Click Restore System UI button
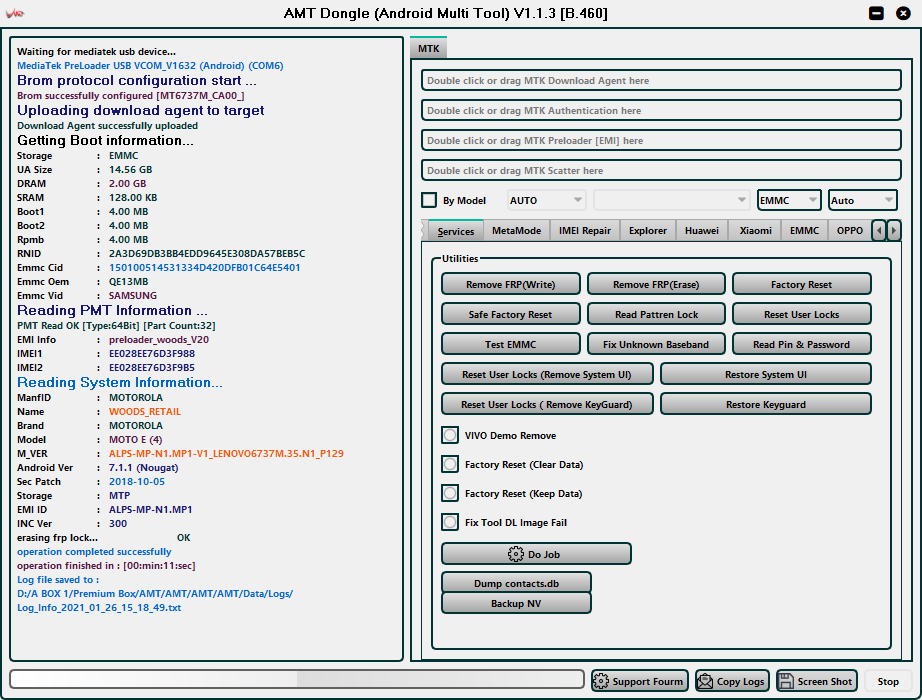 pos(766,374)
